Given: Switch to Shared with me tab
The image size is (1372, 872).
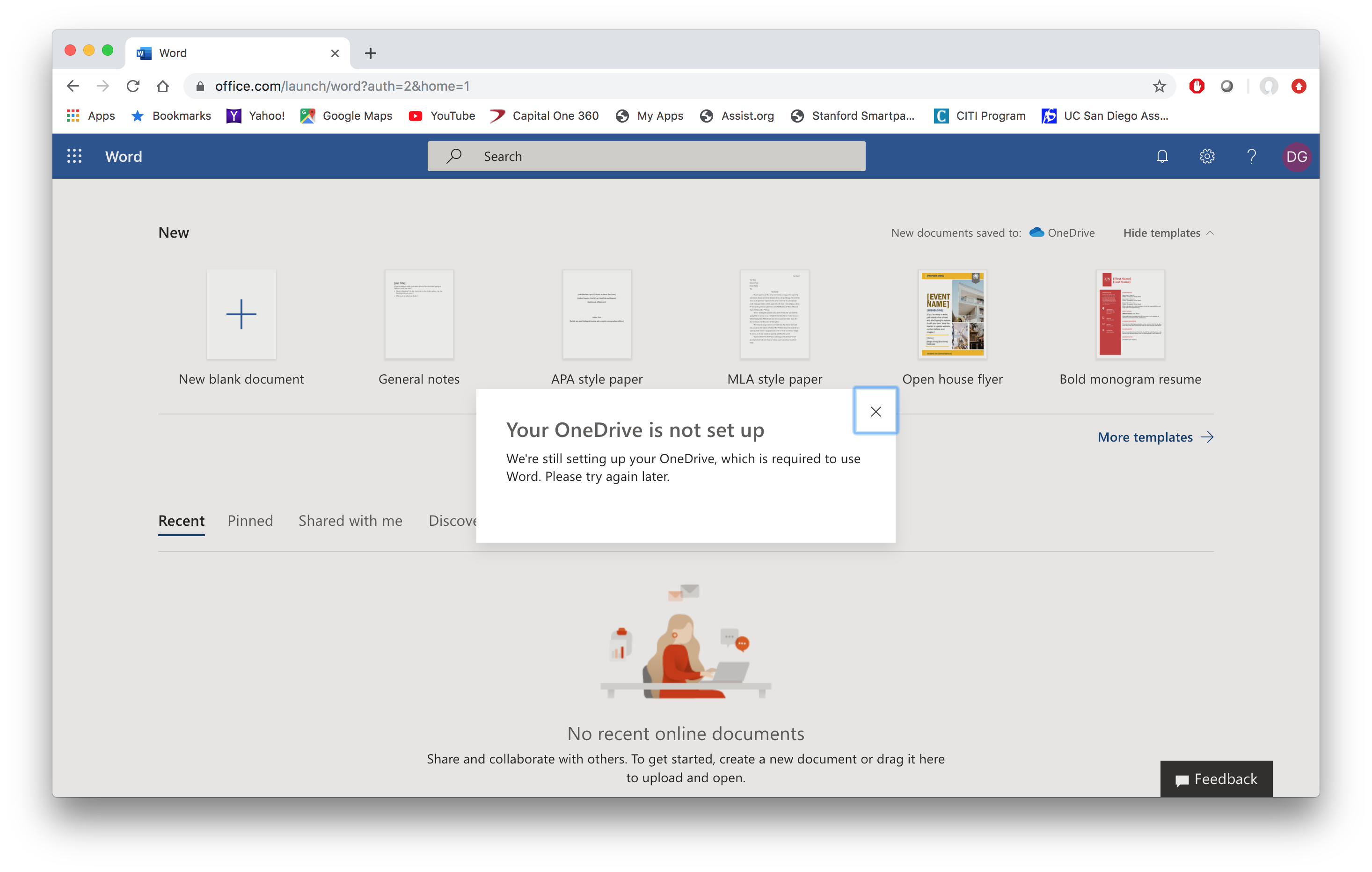Looking at the screenshot, I should pyautogui.click(x=350, y=521).
